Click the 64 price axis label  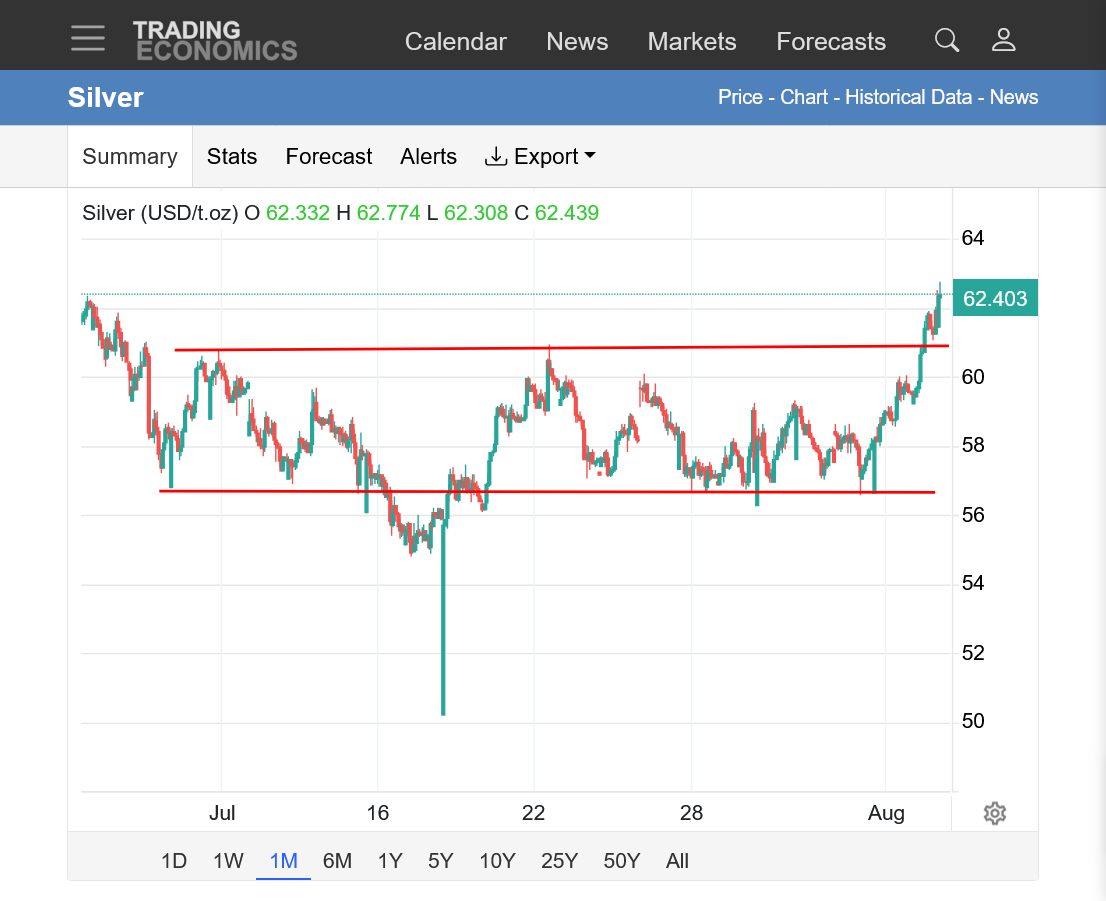[x=973, y=238]
